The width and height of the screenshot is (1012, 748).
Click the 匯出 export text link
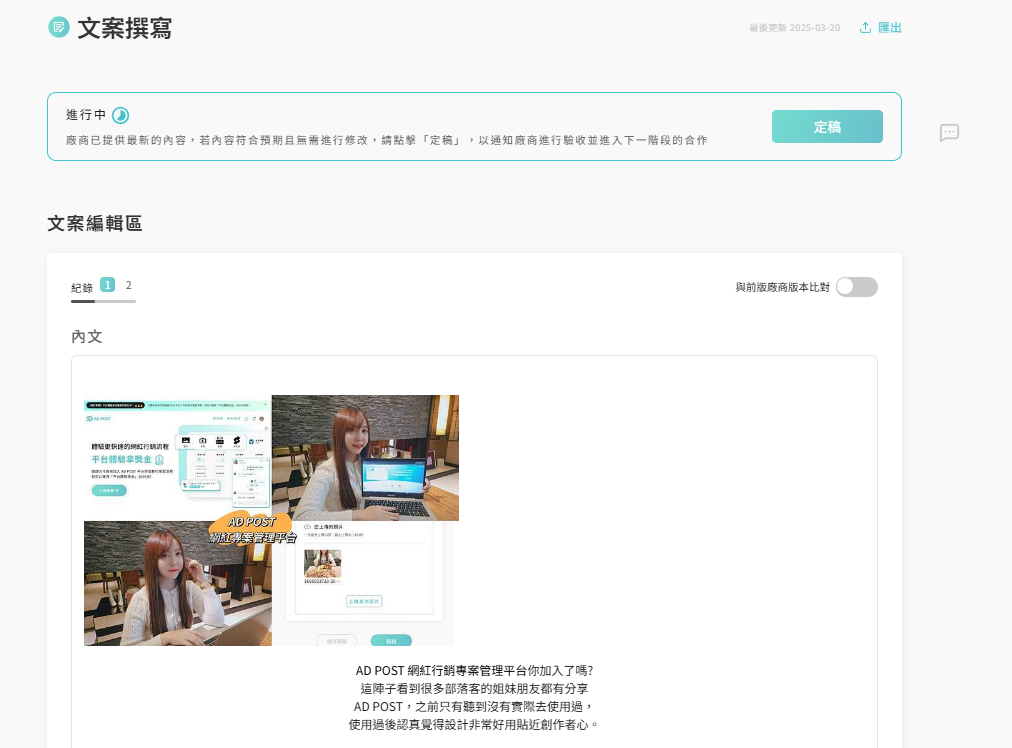(x=890, y=28)
